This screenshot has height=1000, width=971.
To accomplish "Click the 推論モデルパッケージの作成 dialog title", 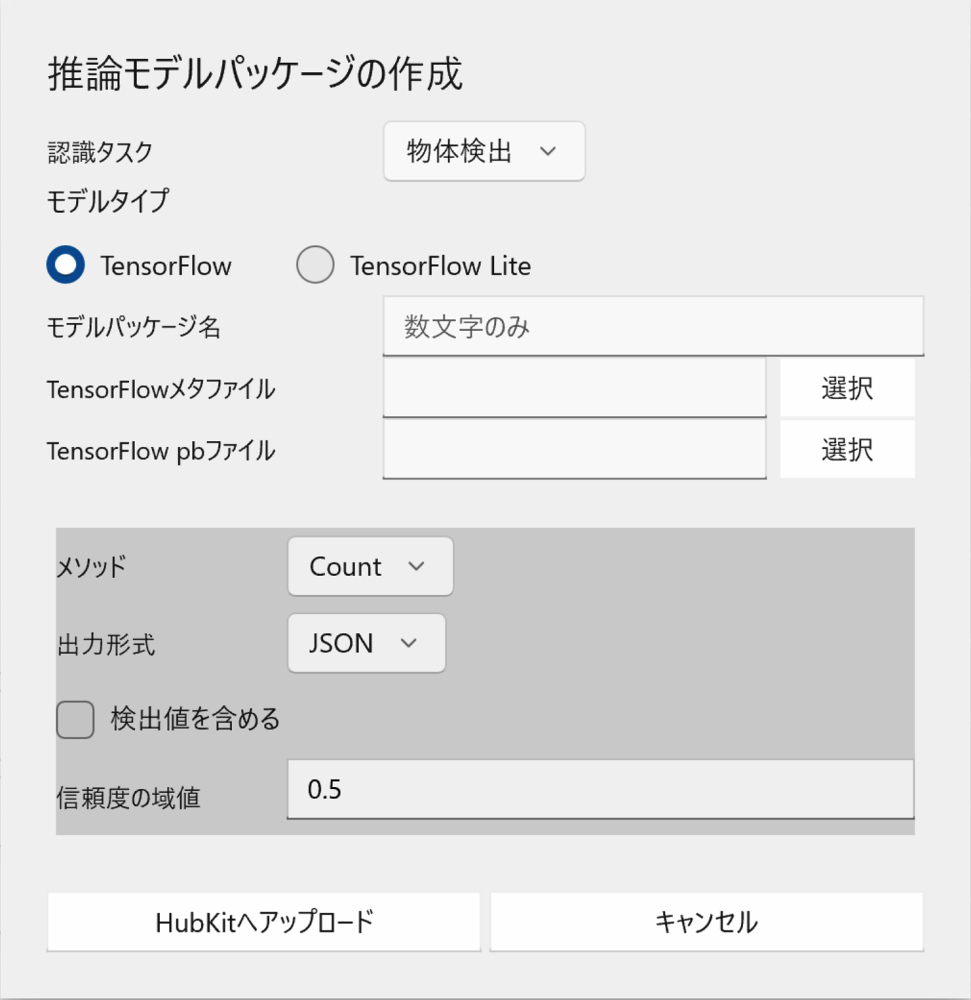I will pos(255,75).
